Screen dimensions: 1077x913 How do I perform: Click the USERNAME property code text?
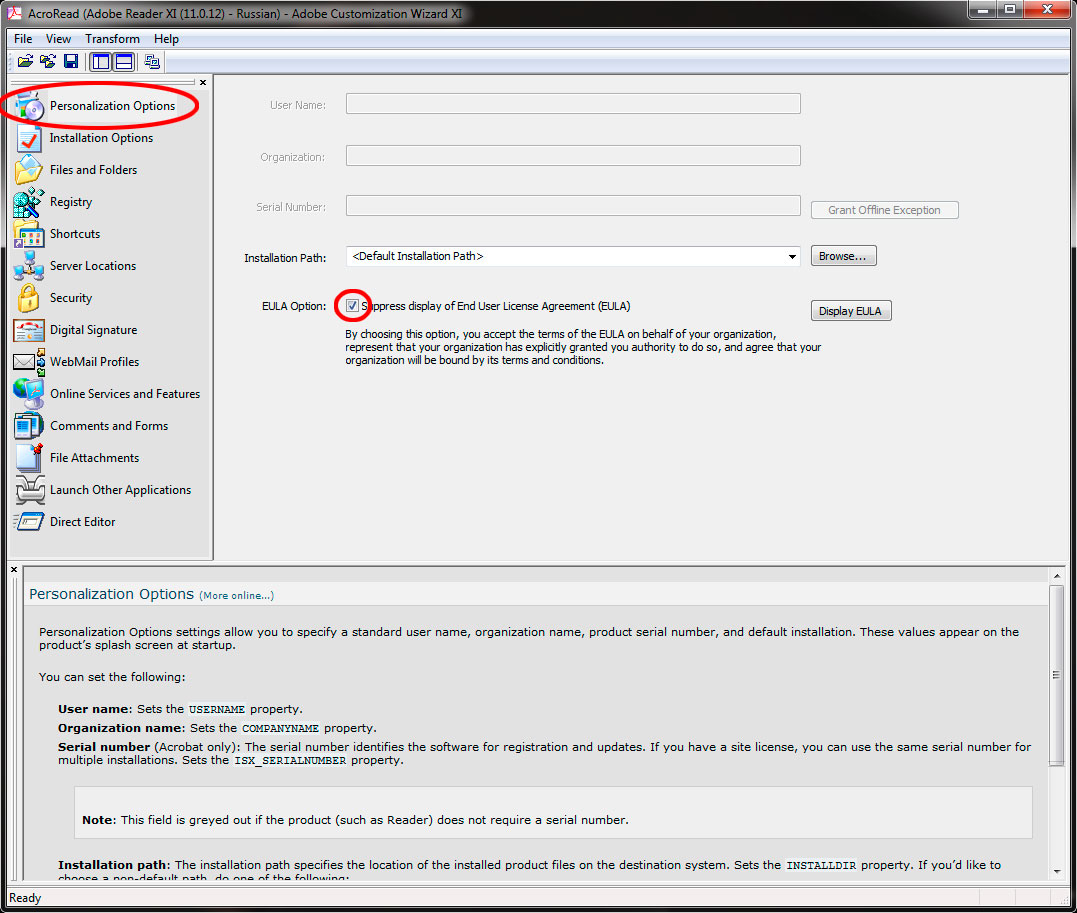(x=217, y=710)
